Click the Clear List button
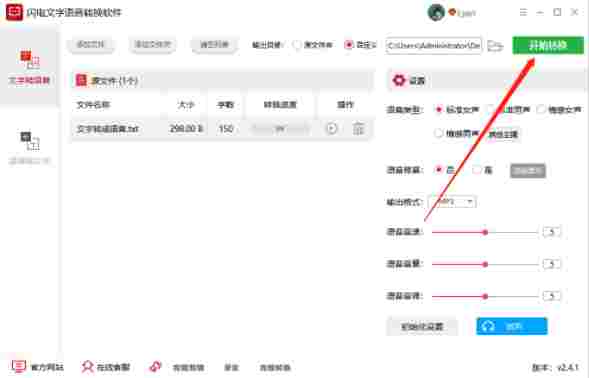 coord(214,45)
